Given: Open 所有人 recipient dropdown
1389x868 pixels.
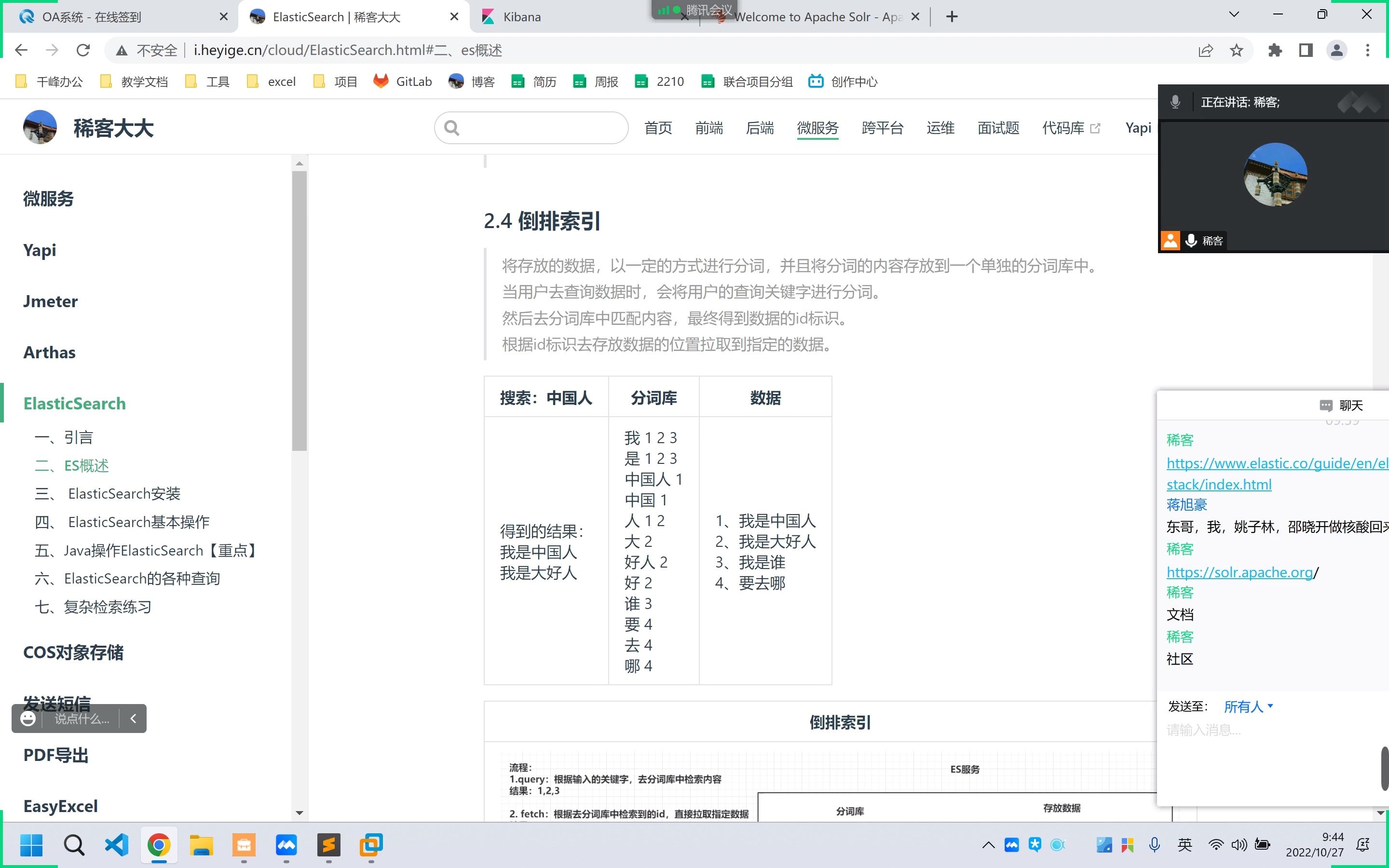Looking at the screenshot, I should [1248, 706].
